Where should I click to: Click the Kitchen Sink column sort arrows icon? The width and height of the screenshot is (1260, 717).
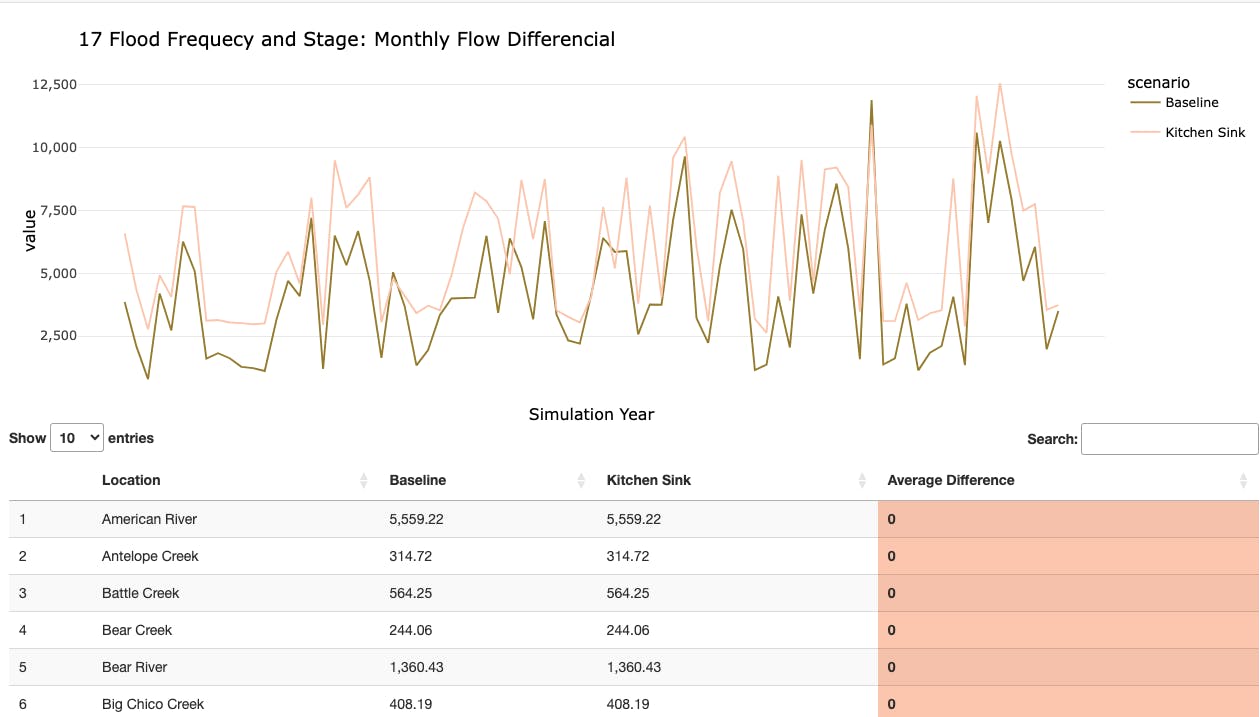(x=862, y=481)
